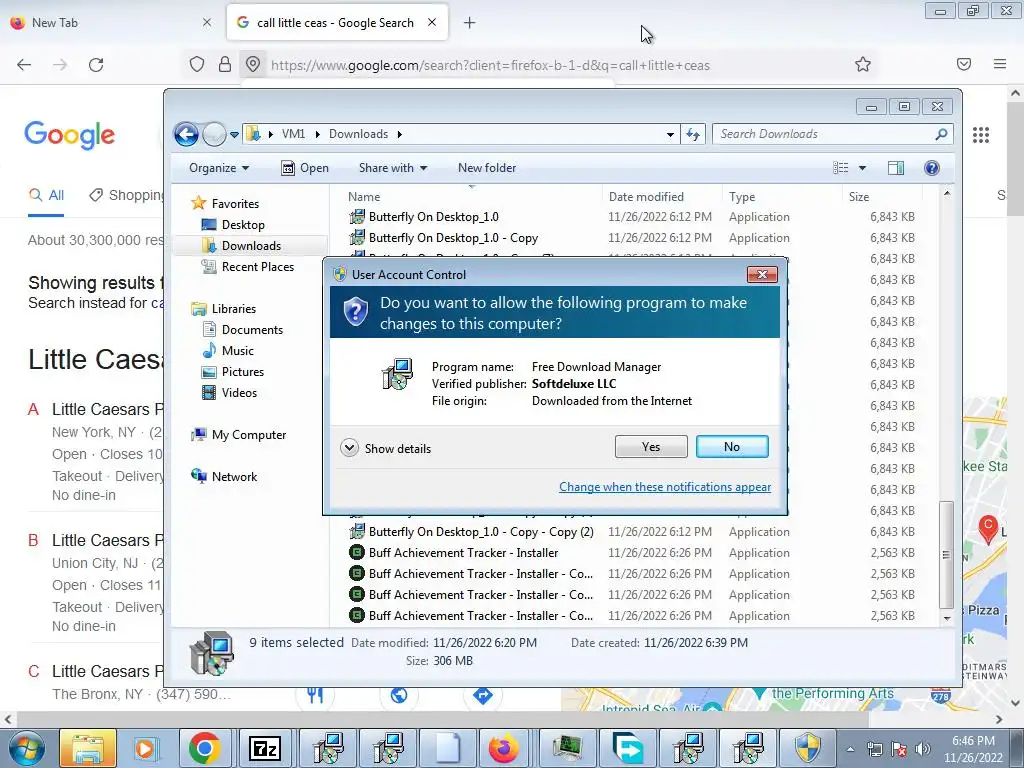Select the All search results tab
Viewport: 1024px width, 768px height.
pyautogui.click(x=46, y=195)
